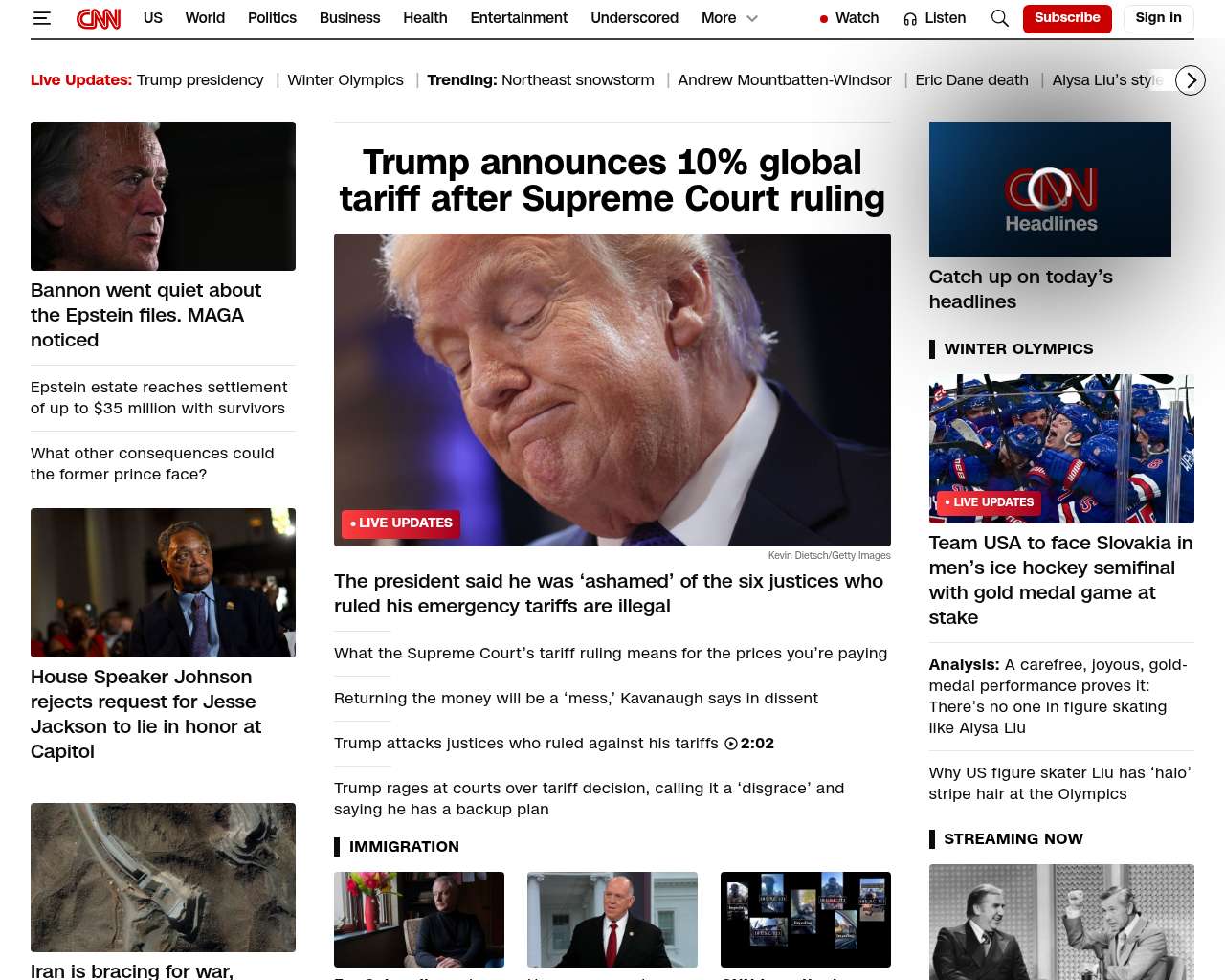Screen dimensions: 1225x980
Task: Read Kavanaugh dissent 'mess' article
Action: [576, 699]
